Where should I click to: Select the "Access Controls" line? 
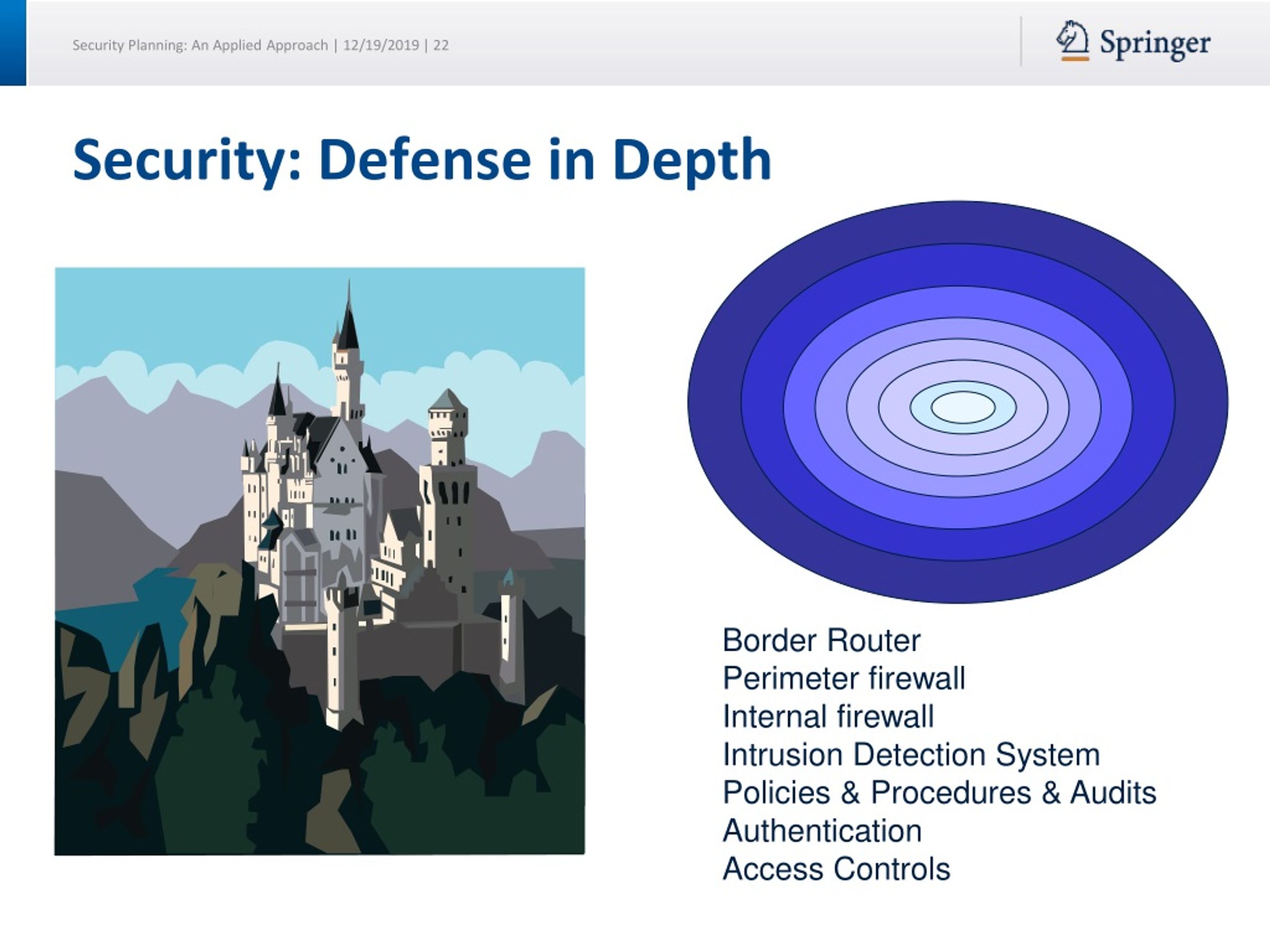836,869
